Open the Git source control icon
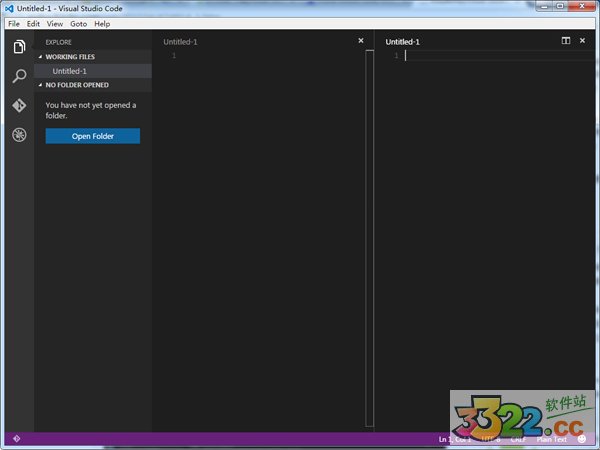 (19, 105)
